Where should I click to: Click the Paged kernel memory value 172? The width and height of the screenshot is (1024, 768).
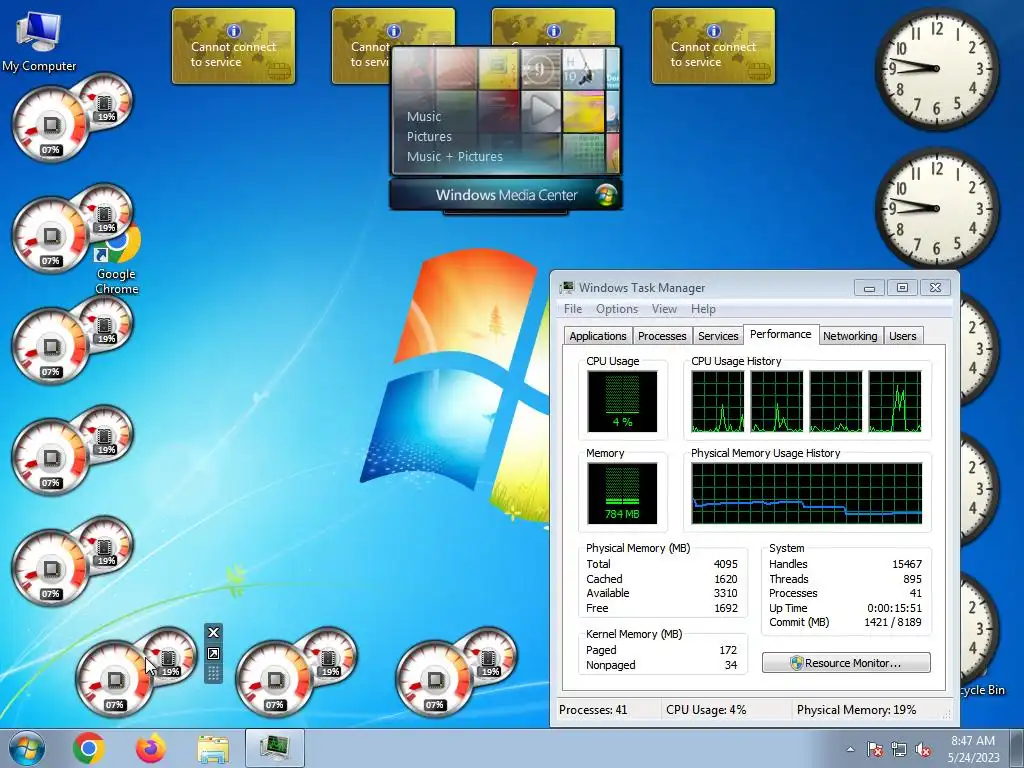pyautogui.click(x=728, y=650)
